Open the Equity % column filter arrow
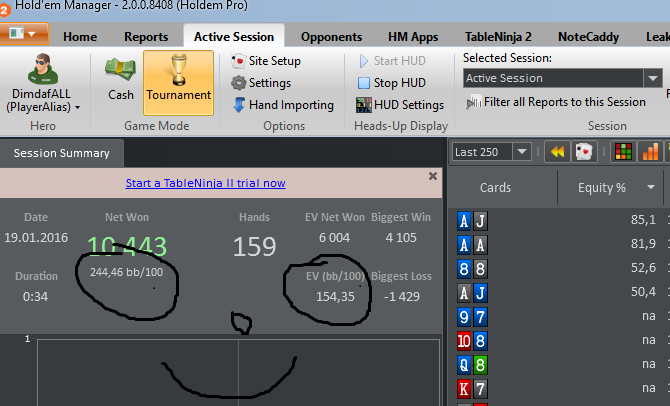 (651, 187)
